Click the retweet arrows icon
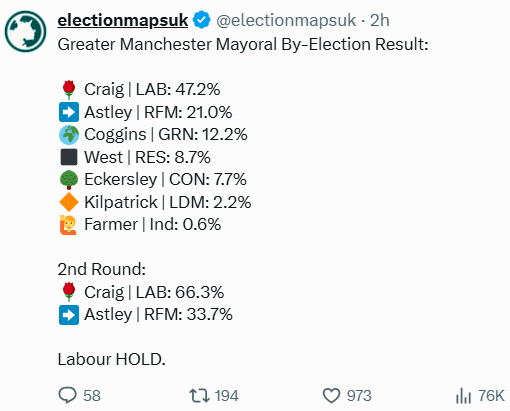This screenshot has width=510, height=411. tap(199, 395)
